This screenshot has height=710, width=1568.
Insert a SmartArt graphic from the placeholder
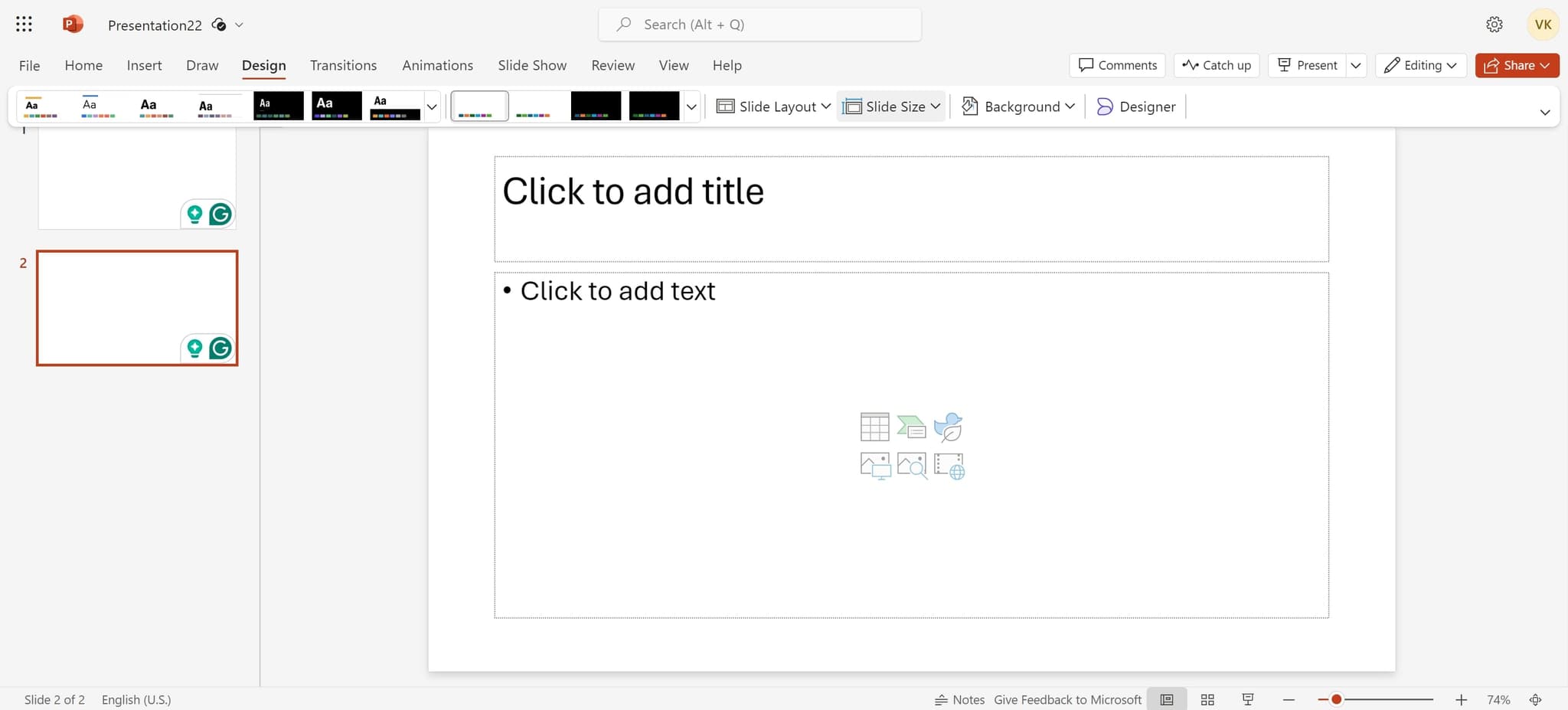911,427
